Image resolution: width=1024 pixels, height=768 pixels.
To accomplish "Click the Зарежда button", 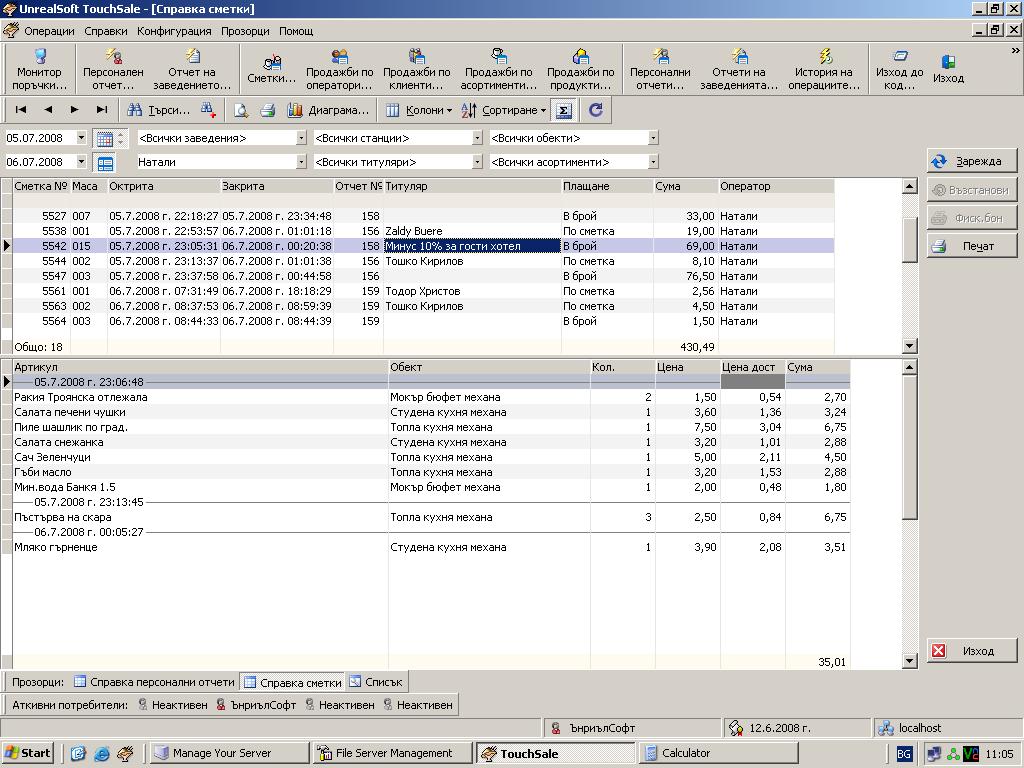I will click(972, 161).
